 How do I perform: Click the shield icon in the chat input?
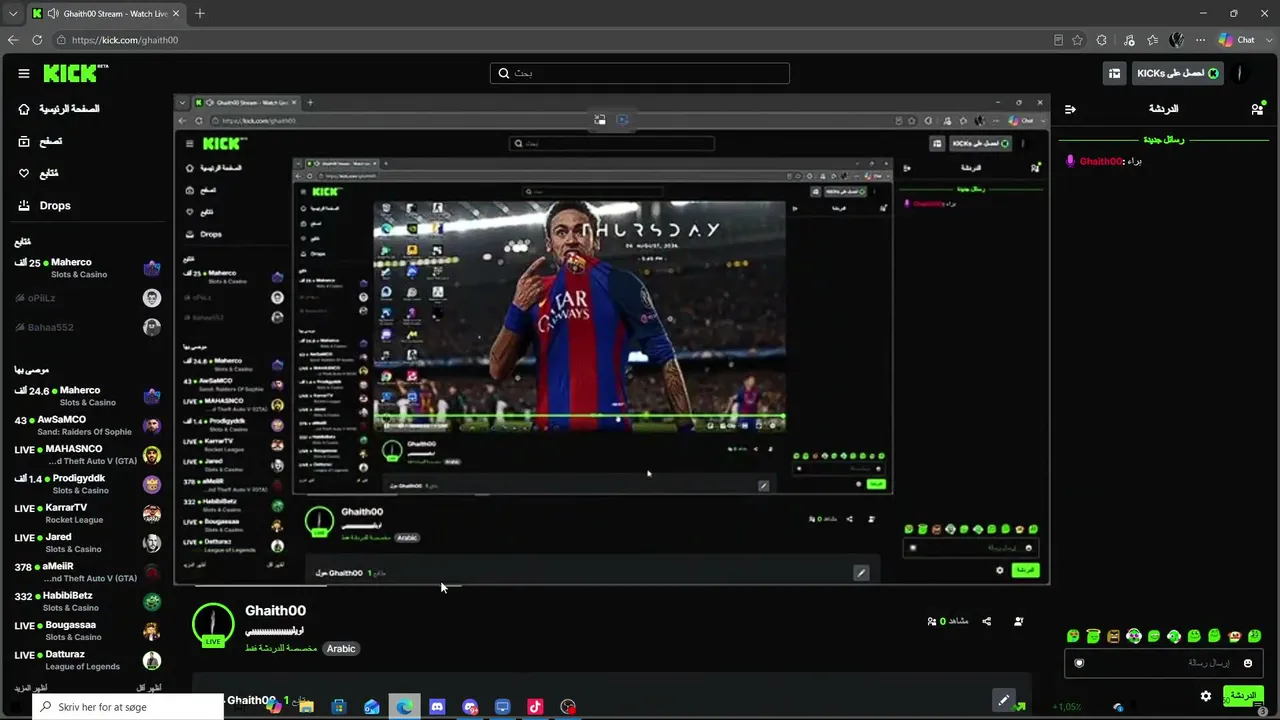[1079, 663]
